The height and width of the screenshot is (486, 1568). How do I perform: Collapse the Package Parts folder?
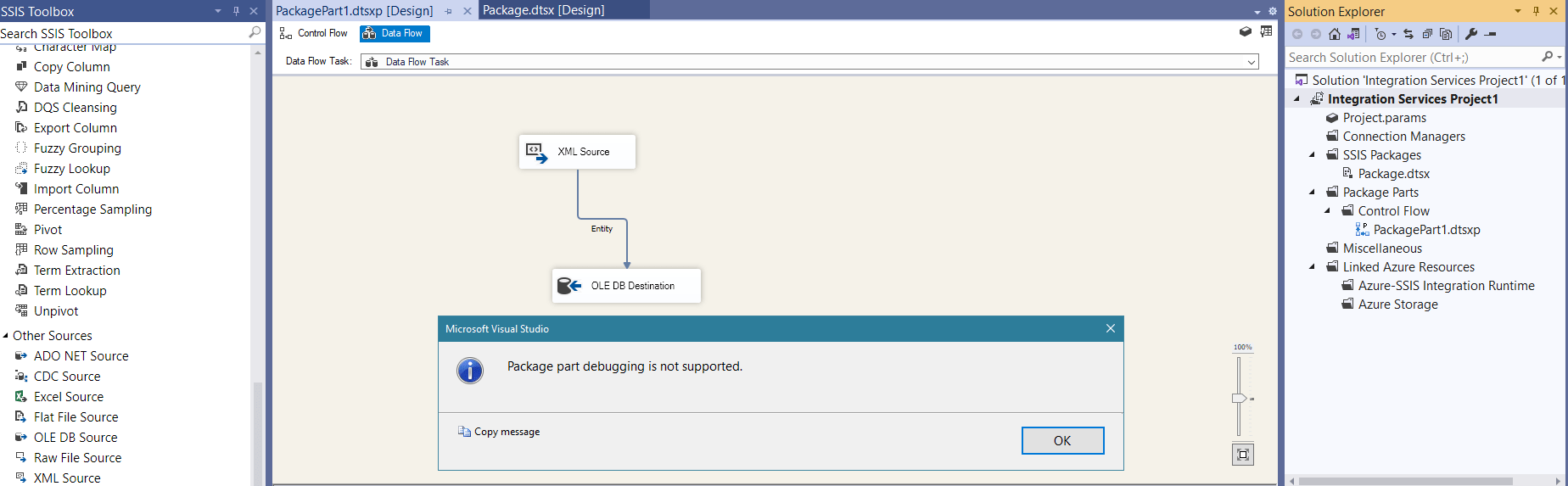click(1312, 193)
